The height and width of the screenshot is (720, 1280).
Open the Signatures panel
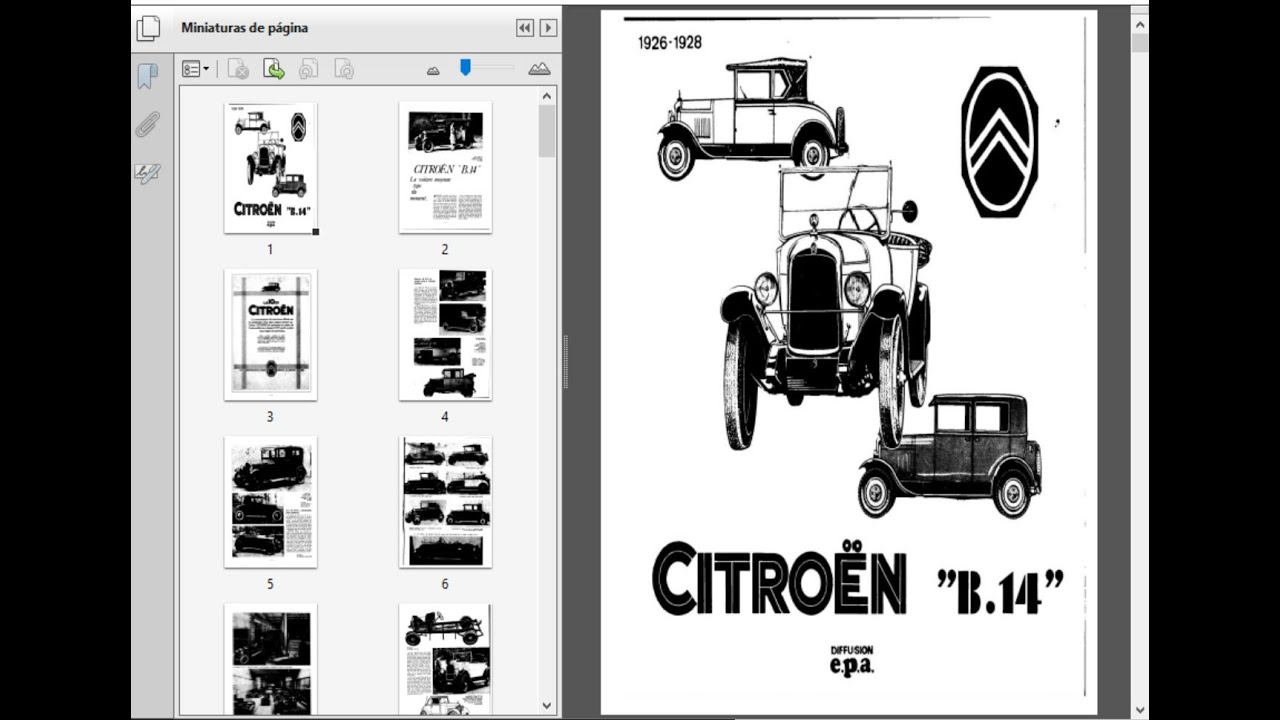click(x=148, y=173)
